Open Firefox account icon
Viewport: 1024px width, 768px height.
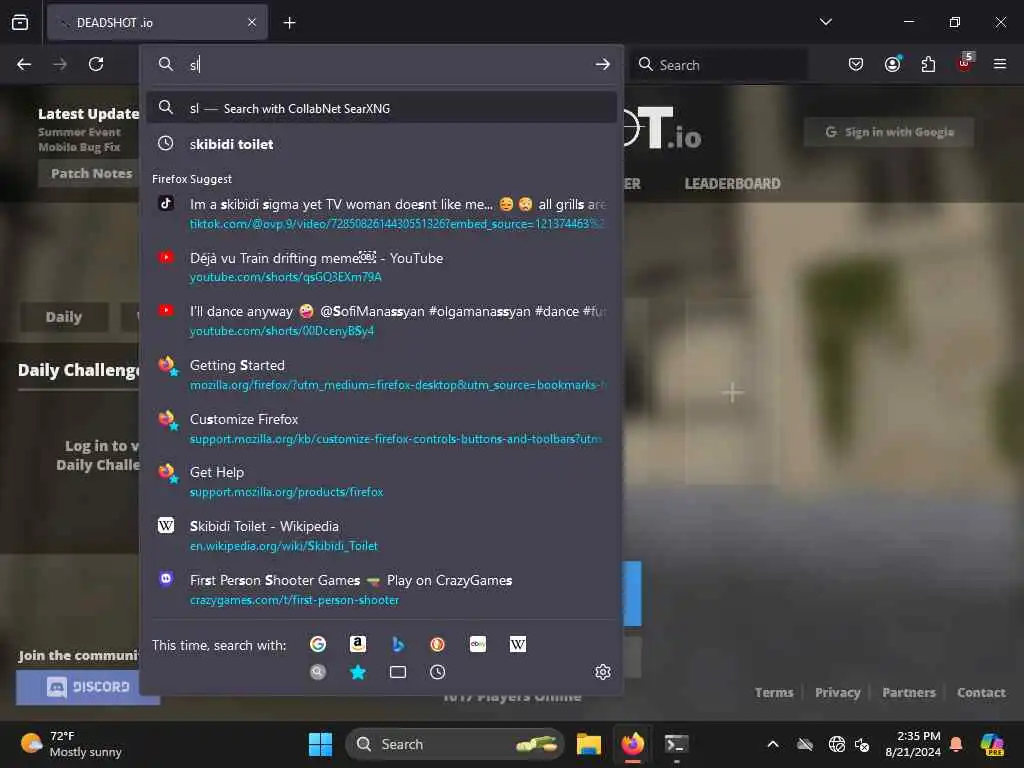pos(893,64)
